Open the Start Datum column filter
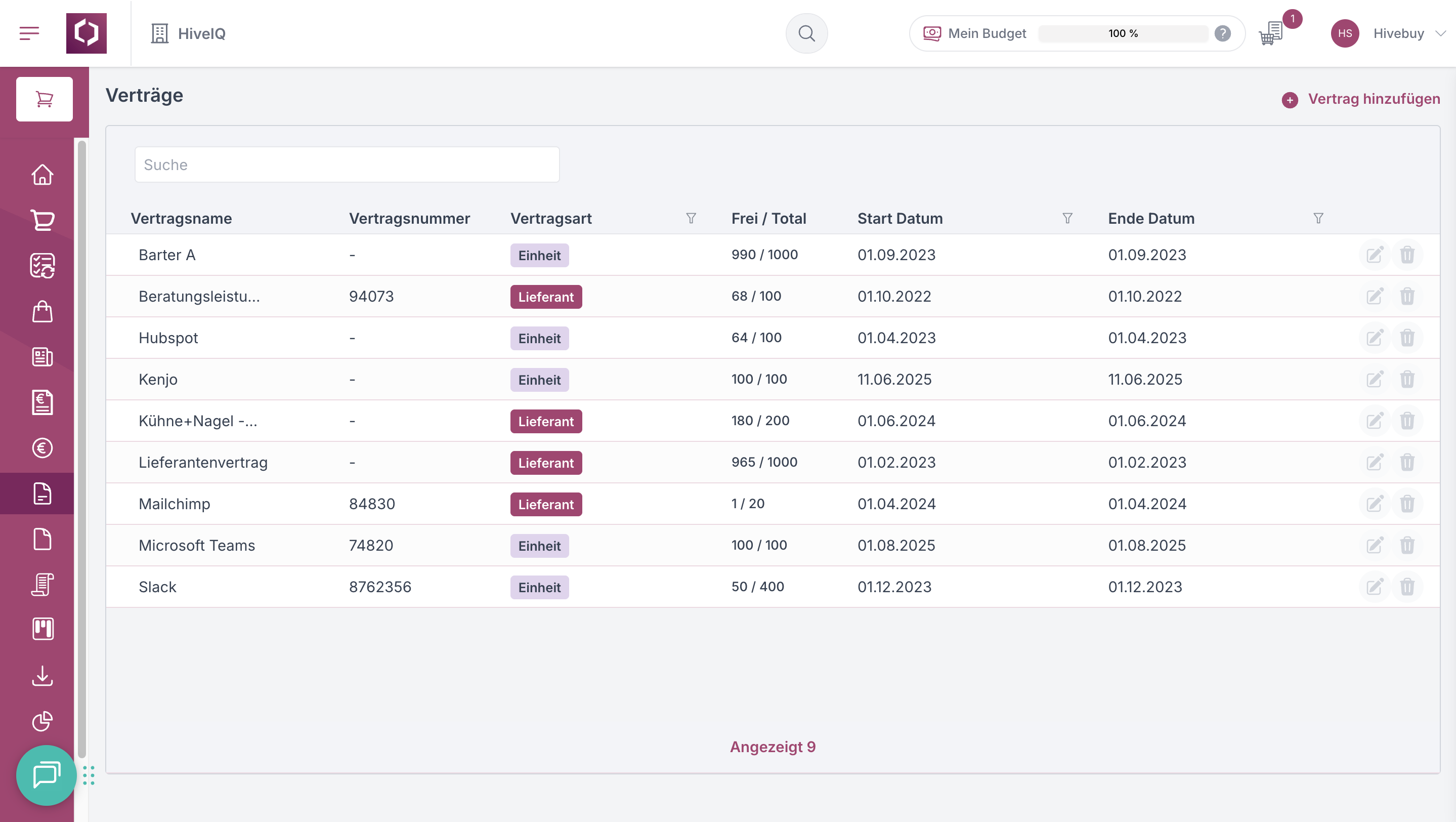This screenshot has width=1456, height=822. 1067,218
